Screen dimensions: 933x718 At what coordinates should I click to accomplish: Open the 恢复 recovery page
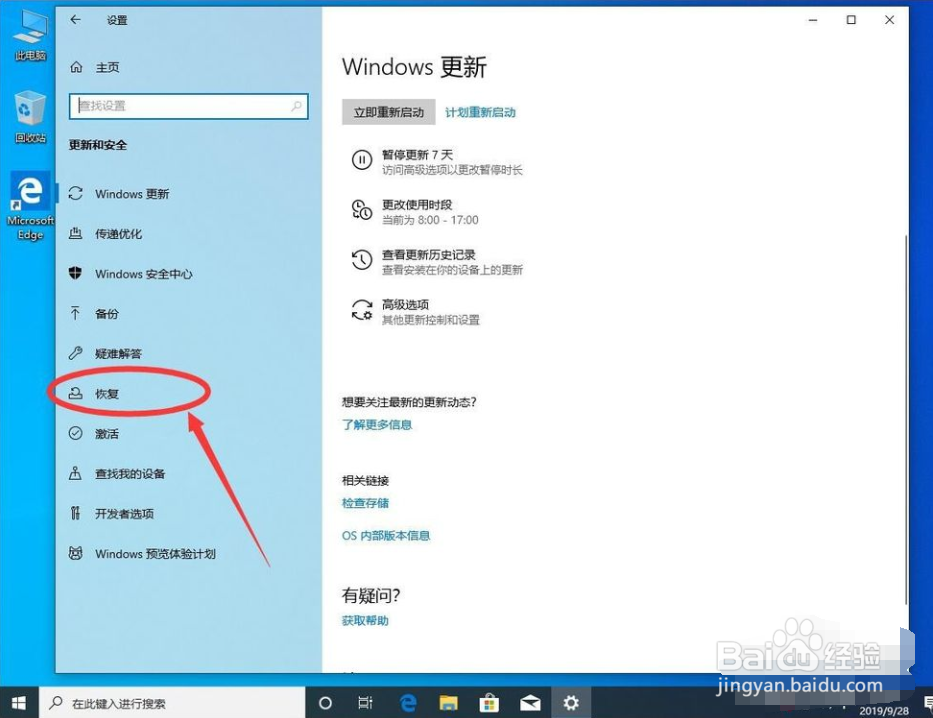[x=107, y=393]
